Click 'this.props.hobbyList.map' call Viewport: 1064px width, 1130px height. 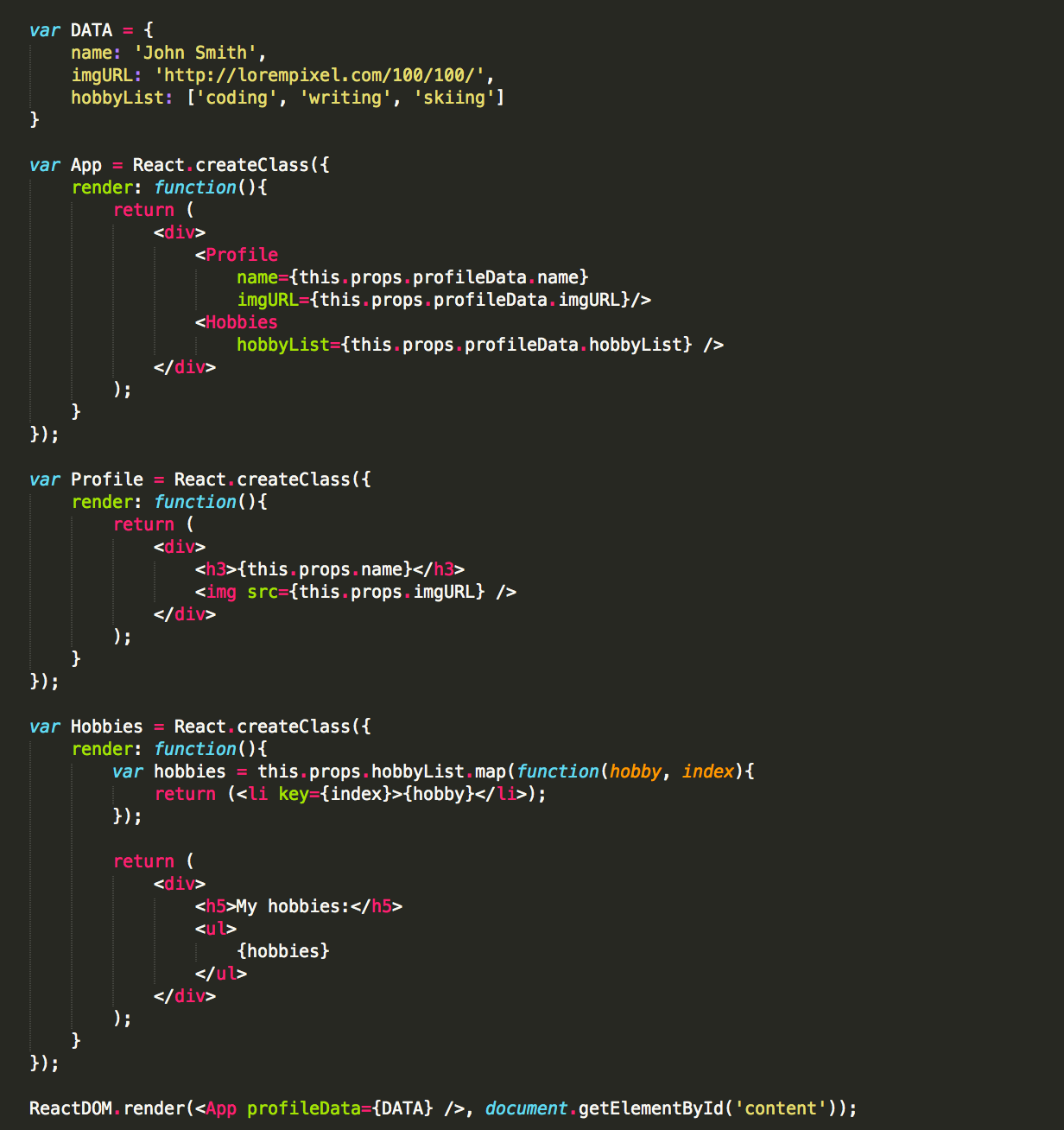click(382, 771)
